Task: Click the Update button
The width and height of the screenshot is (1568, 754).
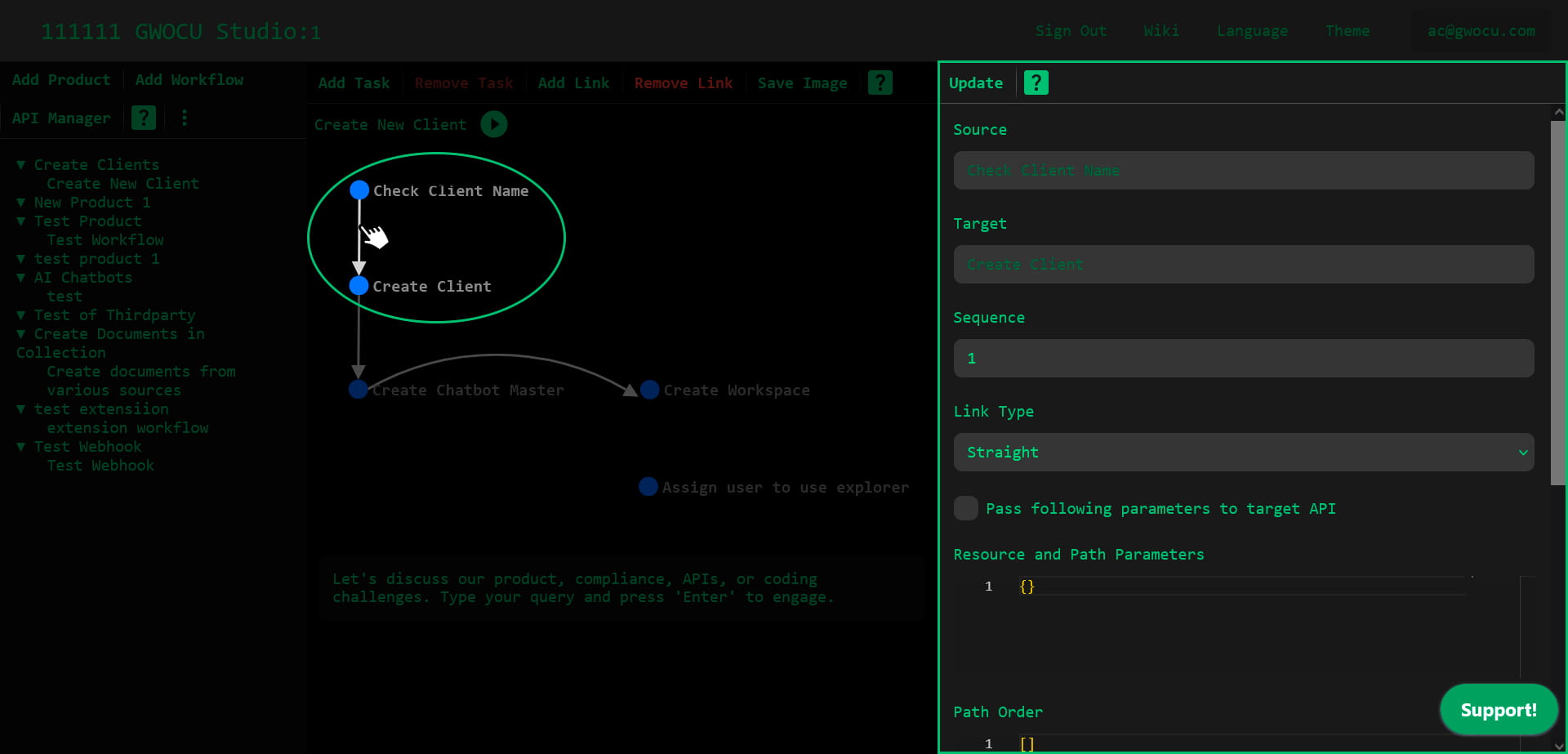Action: [975, 83]
